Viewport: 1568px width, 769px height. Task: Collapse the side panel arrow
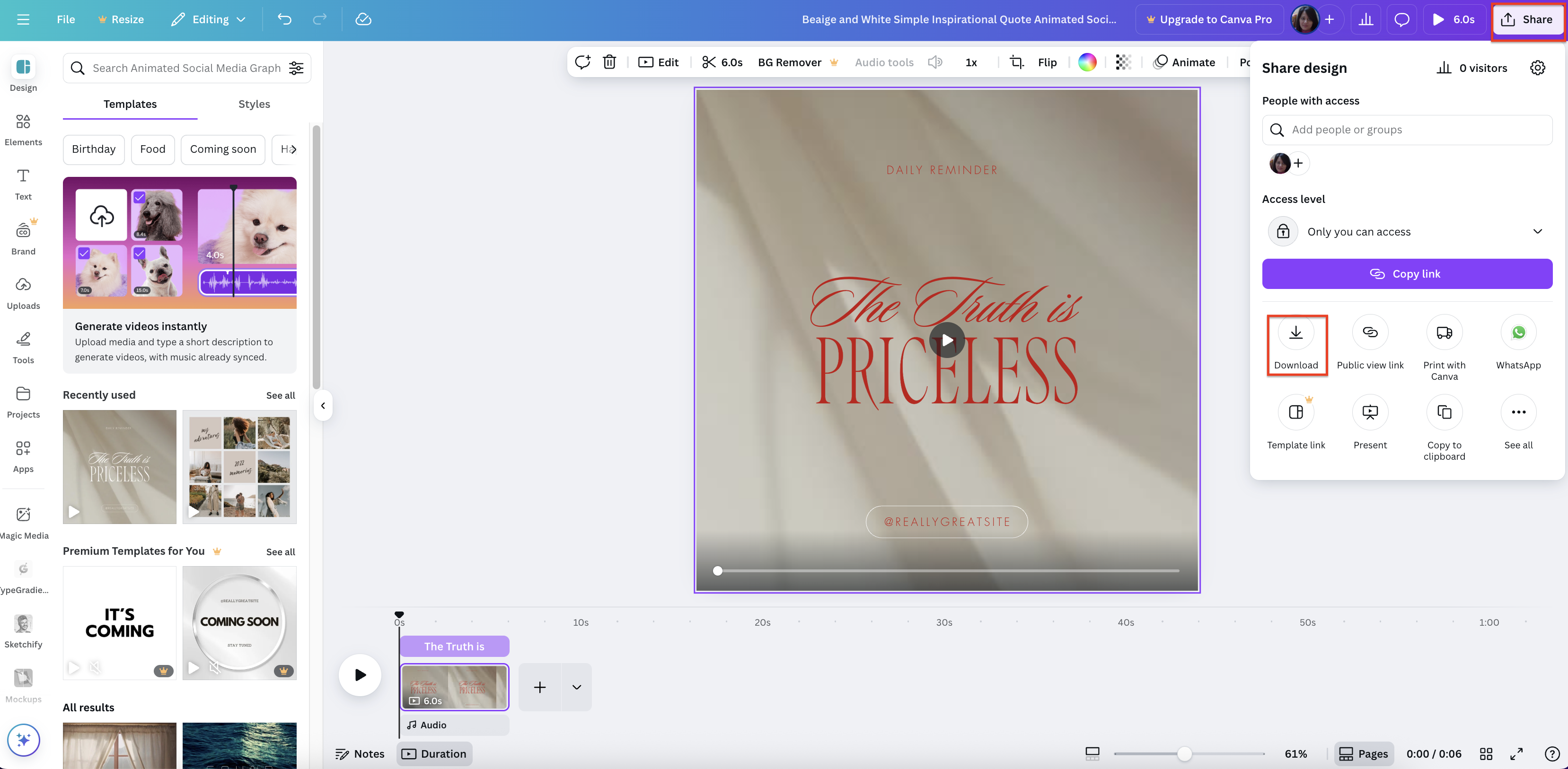click(x=323, y=406)
